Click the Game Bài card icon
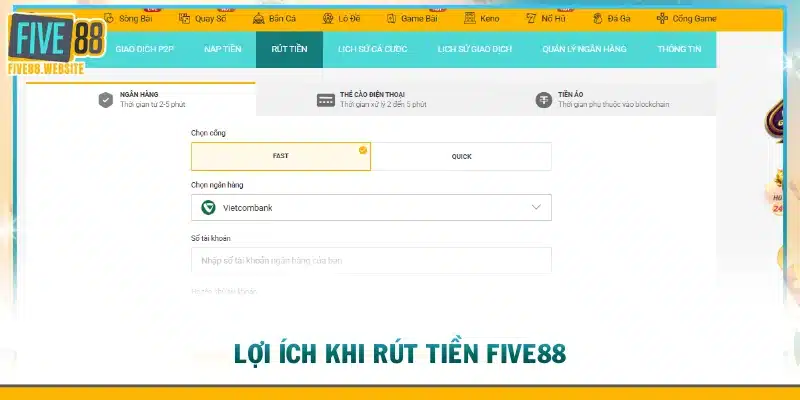This screenshot has height=400, width=800. pos(391,19)
